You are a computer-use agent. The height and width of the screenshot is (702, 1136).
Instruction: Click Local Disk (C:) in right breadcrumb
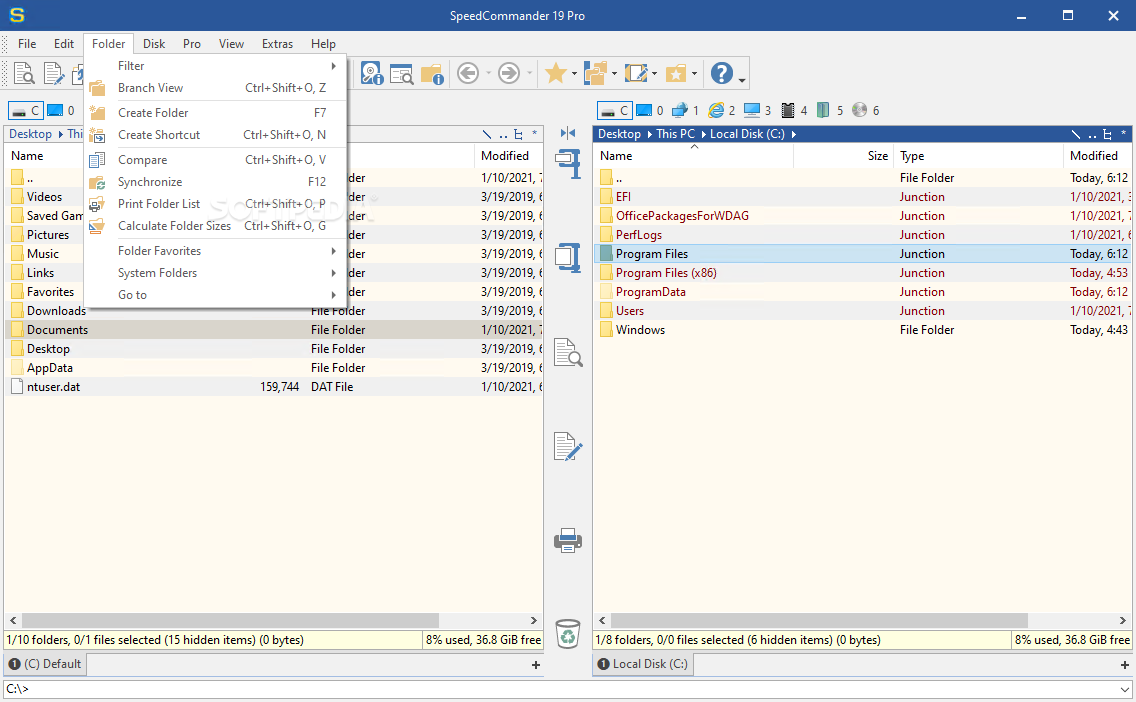coord(747,134)
